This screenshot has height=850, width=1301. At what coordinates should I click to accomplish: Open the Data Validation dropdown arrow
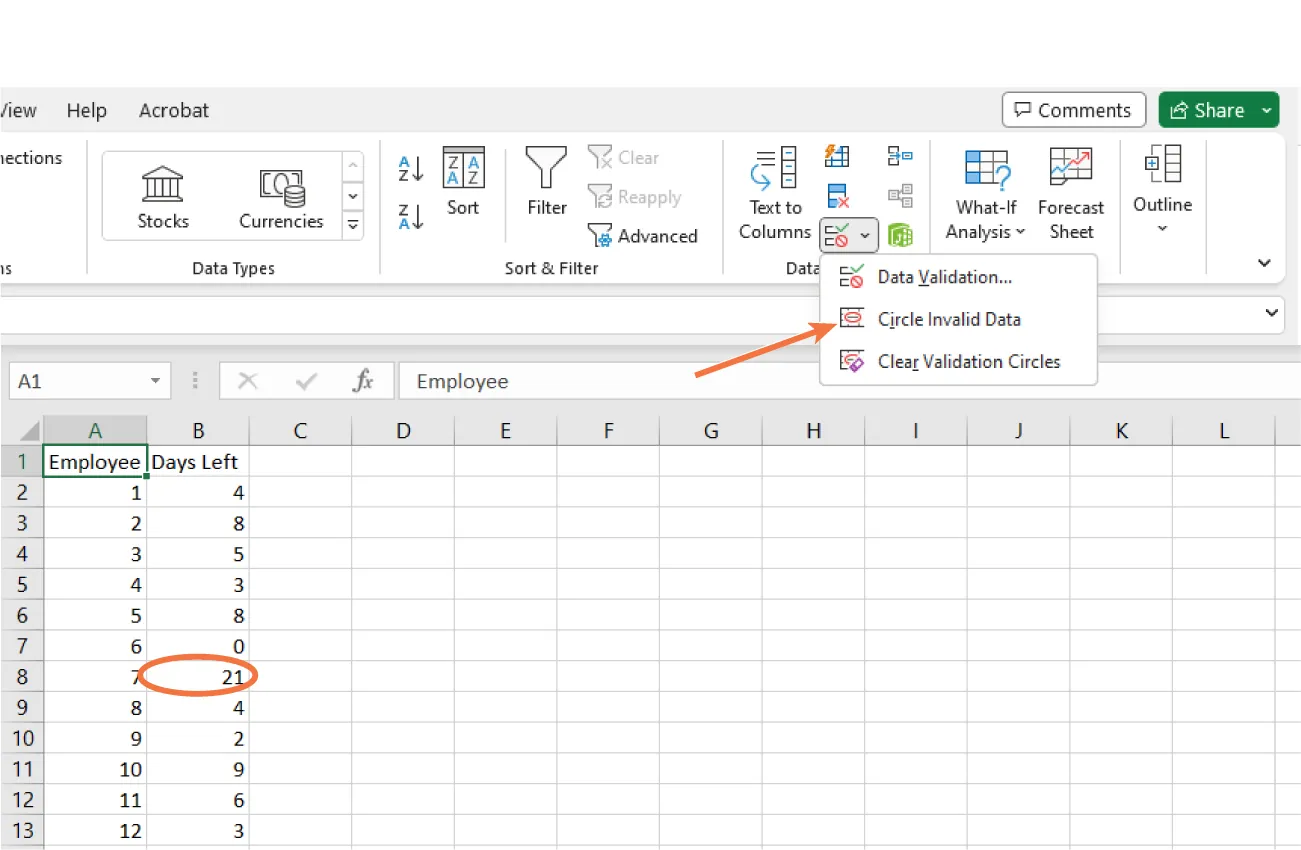(x=862, y=236)
